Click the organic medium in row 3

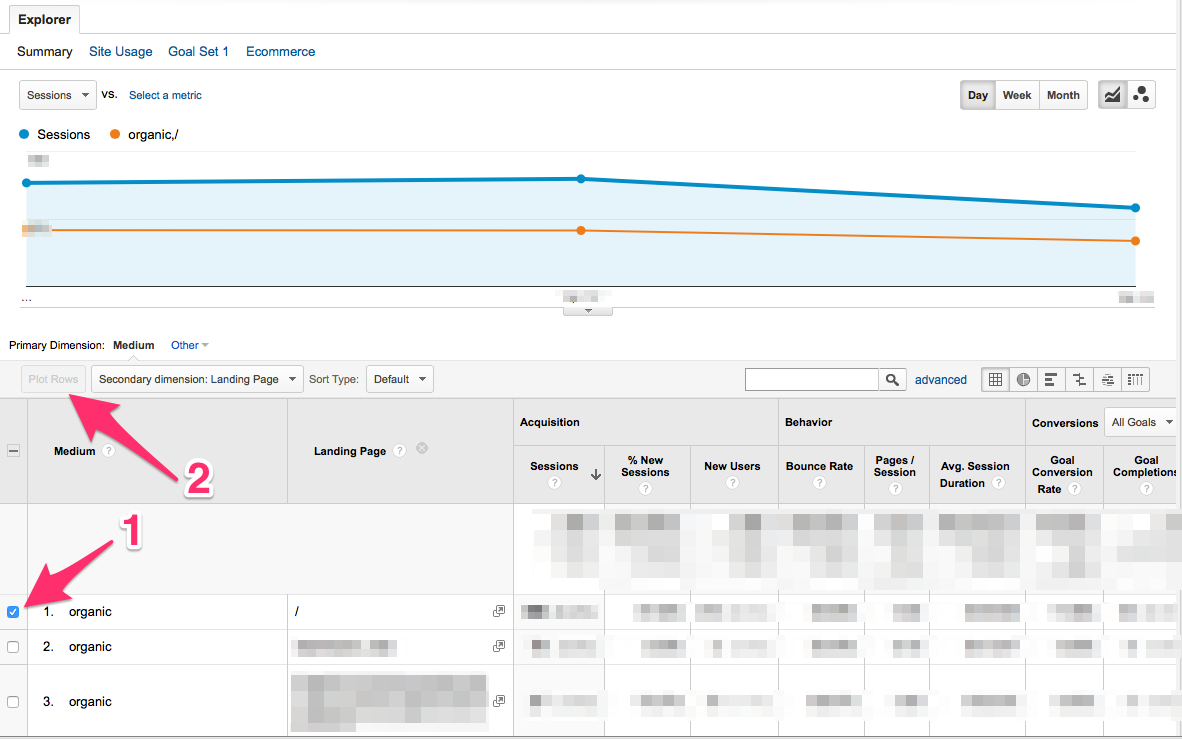click(x=90, y=702)
